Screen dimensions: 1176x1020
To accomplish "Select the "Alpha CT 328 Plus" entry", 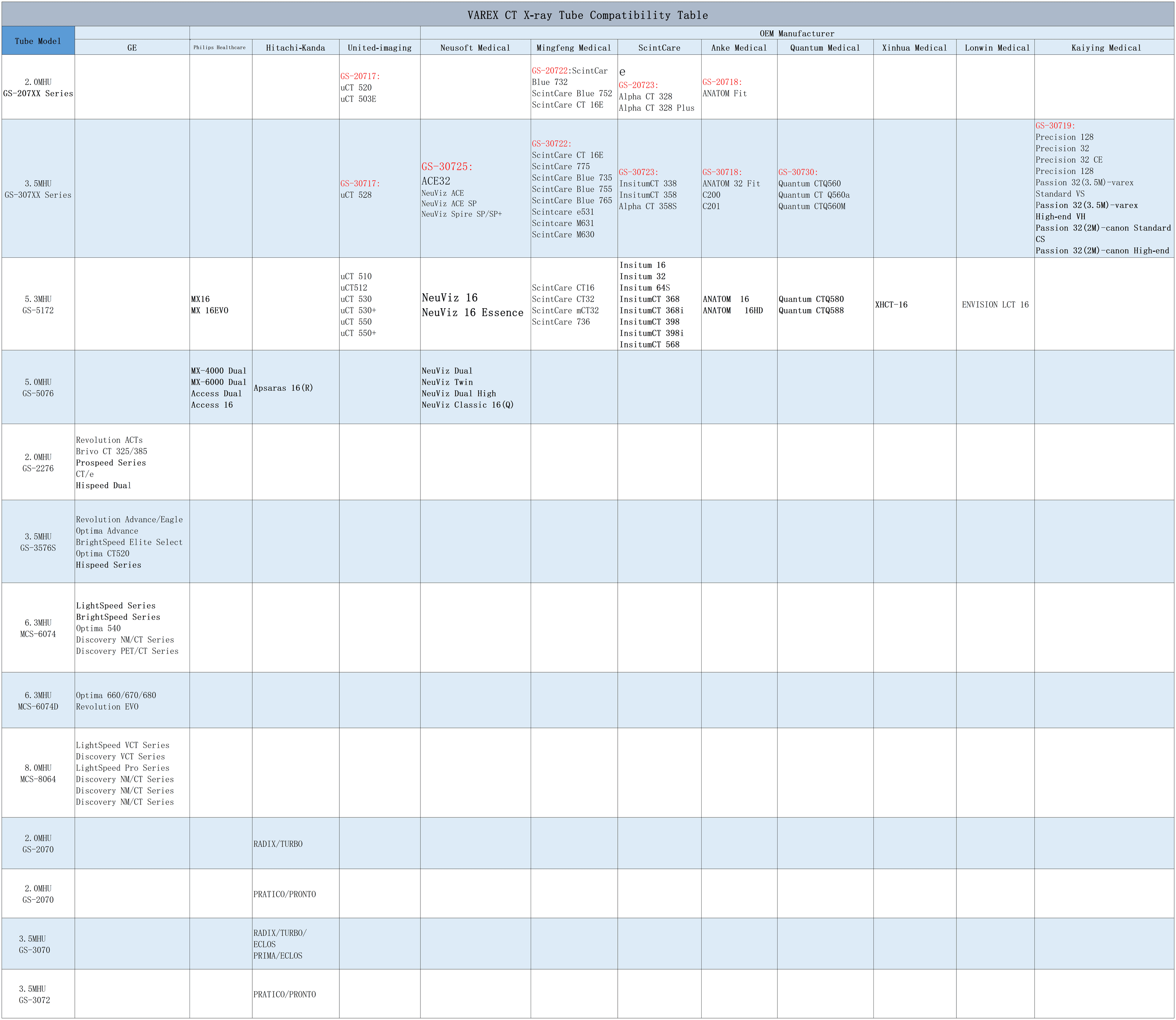I will pyautogui.click(x=657, y=108).
